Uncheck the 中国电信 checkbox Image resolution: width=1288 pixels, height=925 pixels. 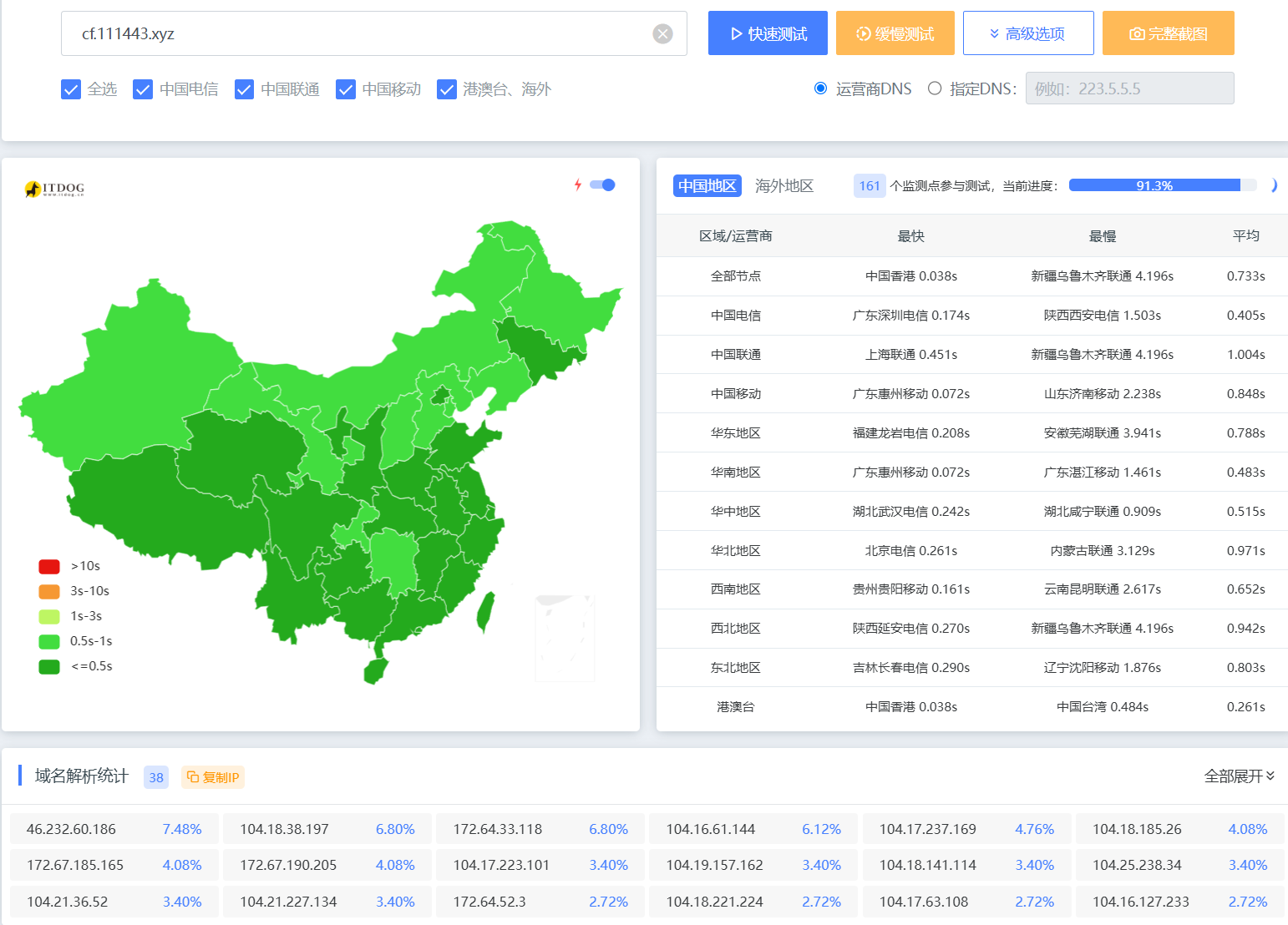tap(143, 89)
